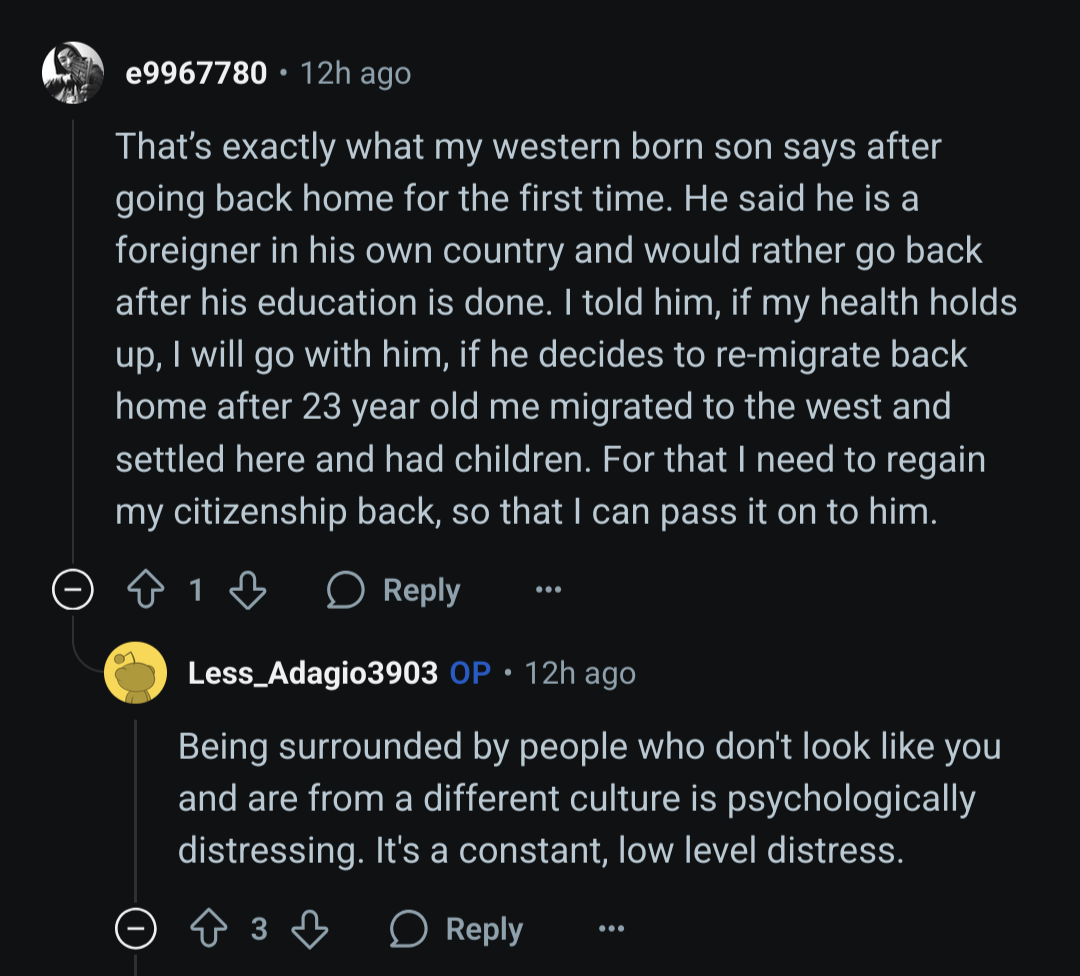Open more options for Less_Adagio3903's reply
The image size is (1080, 976).
[x=611, y=929]
